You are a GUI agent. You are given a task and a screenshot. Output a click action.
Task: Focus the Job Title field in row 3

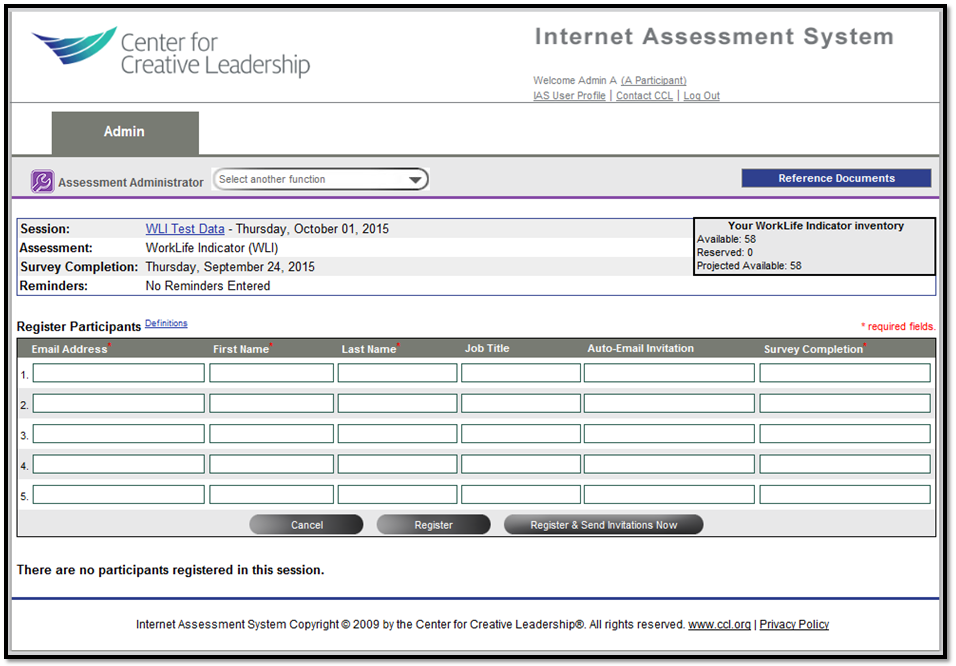(x=521, y=434)
